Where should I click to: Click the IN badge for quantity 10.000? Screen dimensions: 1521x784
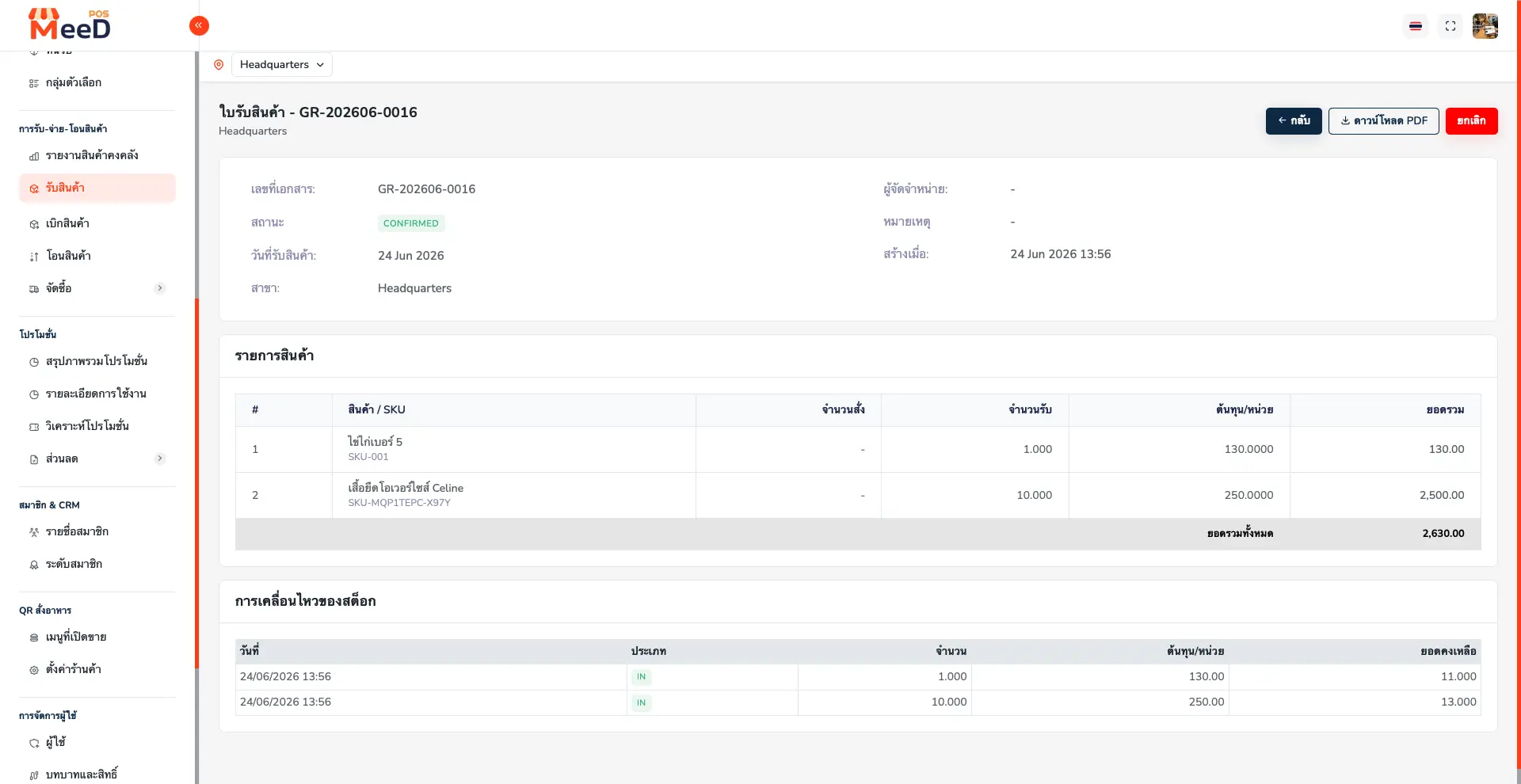tap(642, 702)
